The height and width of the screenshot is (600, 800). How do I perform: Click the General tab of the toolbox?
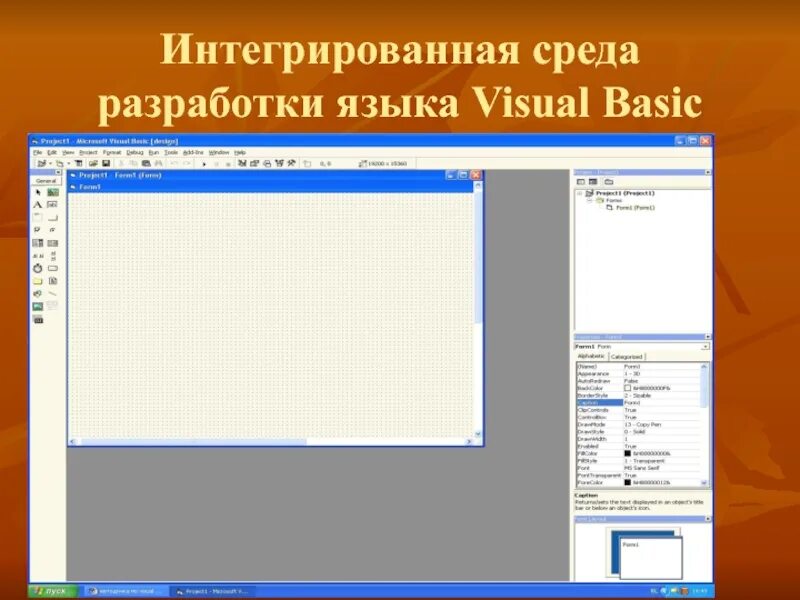46,181
